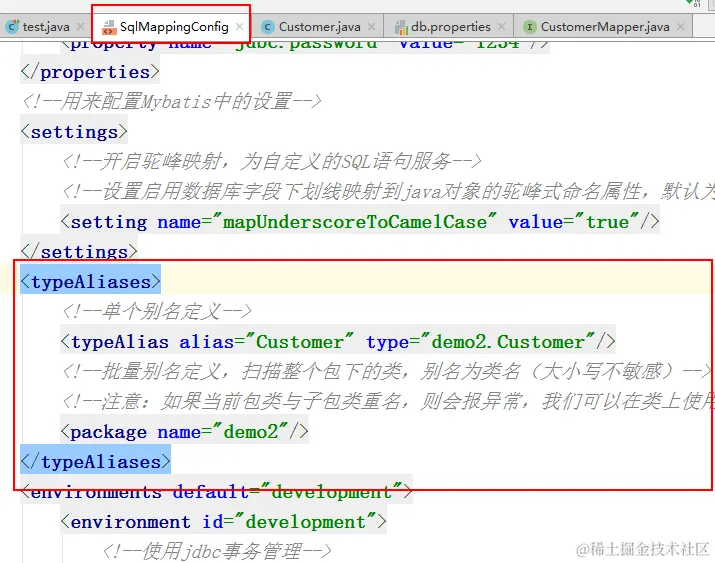Close the SqlMappingConfig tab
715x563 pixels.
[239, 27]
